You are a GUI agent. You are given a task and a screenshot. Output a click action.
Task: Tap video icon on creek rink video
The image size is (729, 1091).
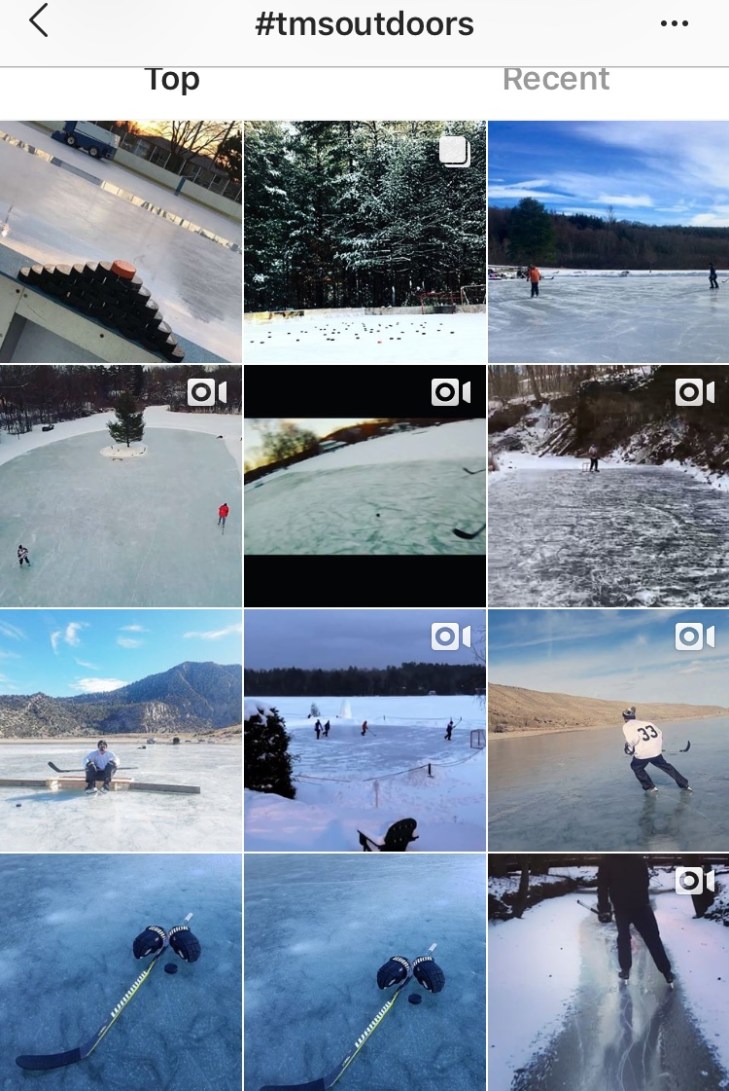(695, 393)
